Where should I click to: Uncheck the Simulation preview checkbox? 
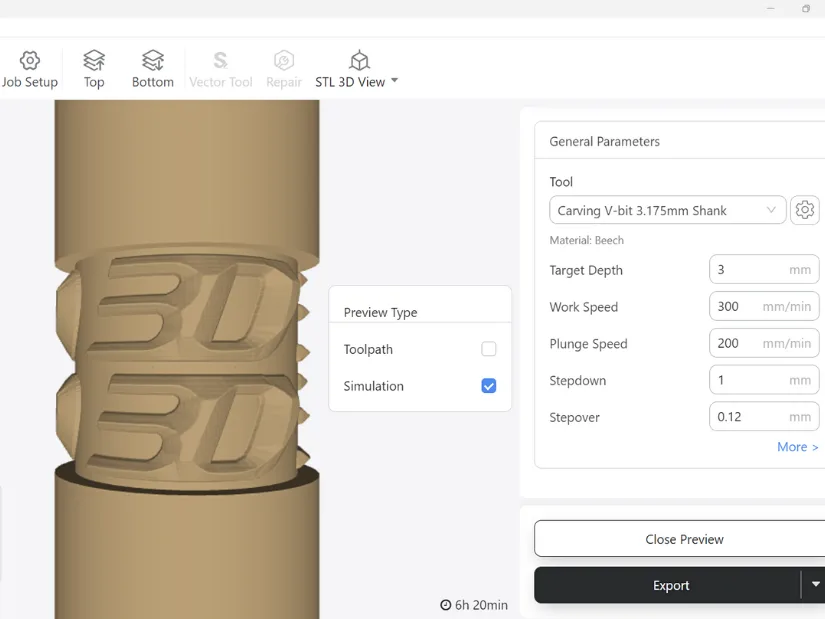[x=489, y=386]
